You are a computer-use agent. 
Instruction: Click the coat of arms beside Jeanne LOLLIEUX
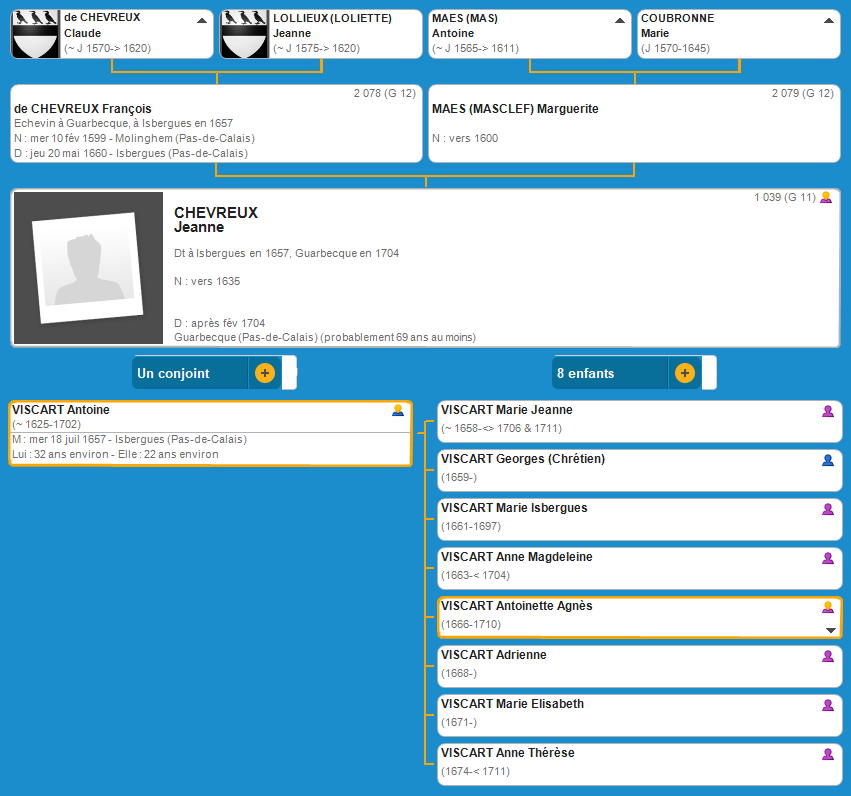245,34
